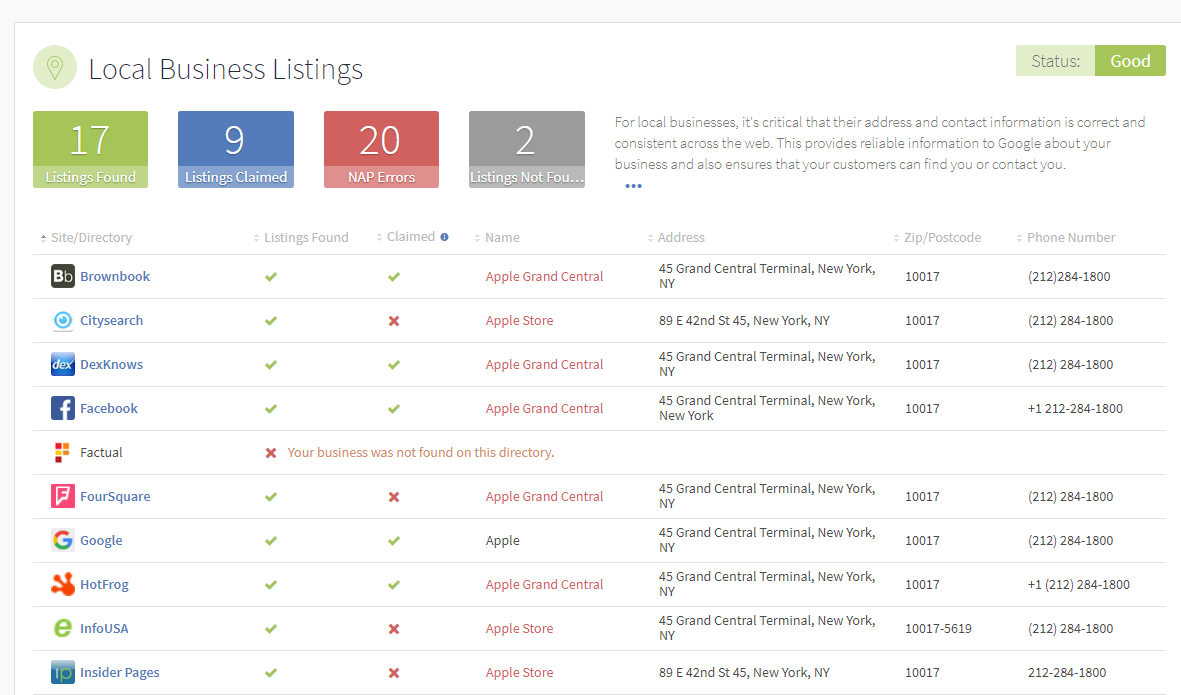
Task: Click the phone number +1 212-284-1800
Action: pyautogui.click(x=1076, y=409)
